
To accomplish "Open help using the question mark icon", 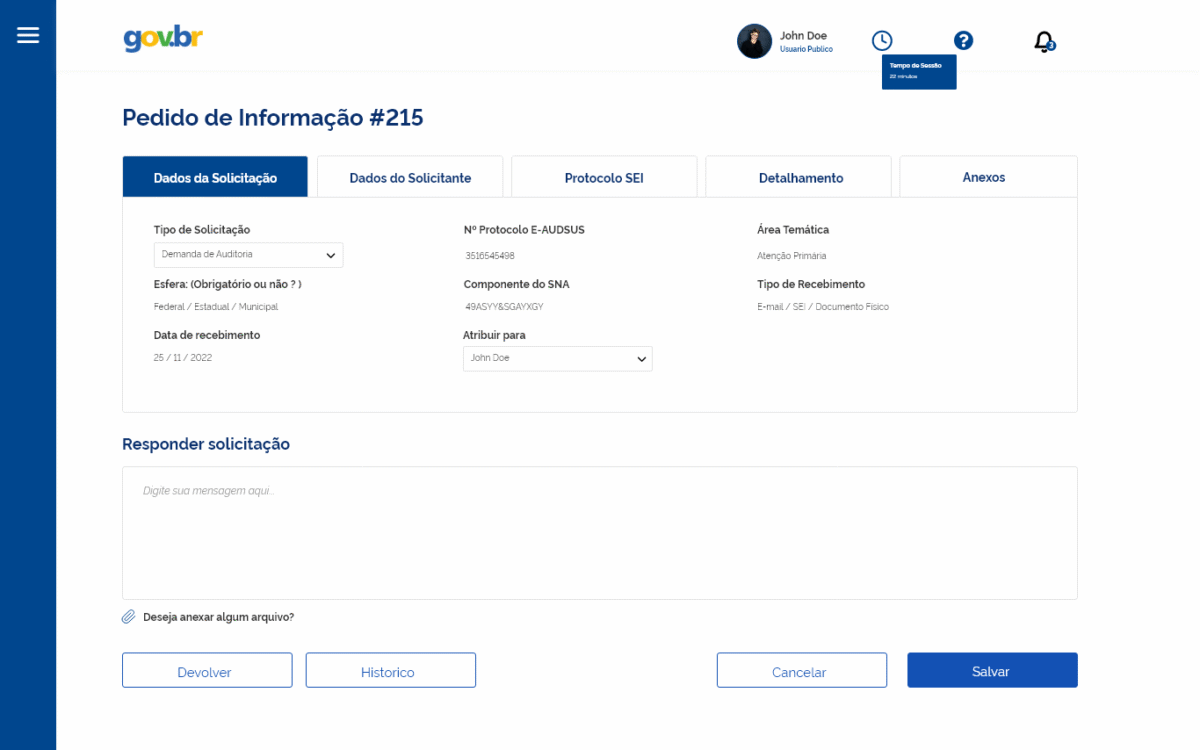I will [963, 40].
